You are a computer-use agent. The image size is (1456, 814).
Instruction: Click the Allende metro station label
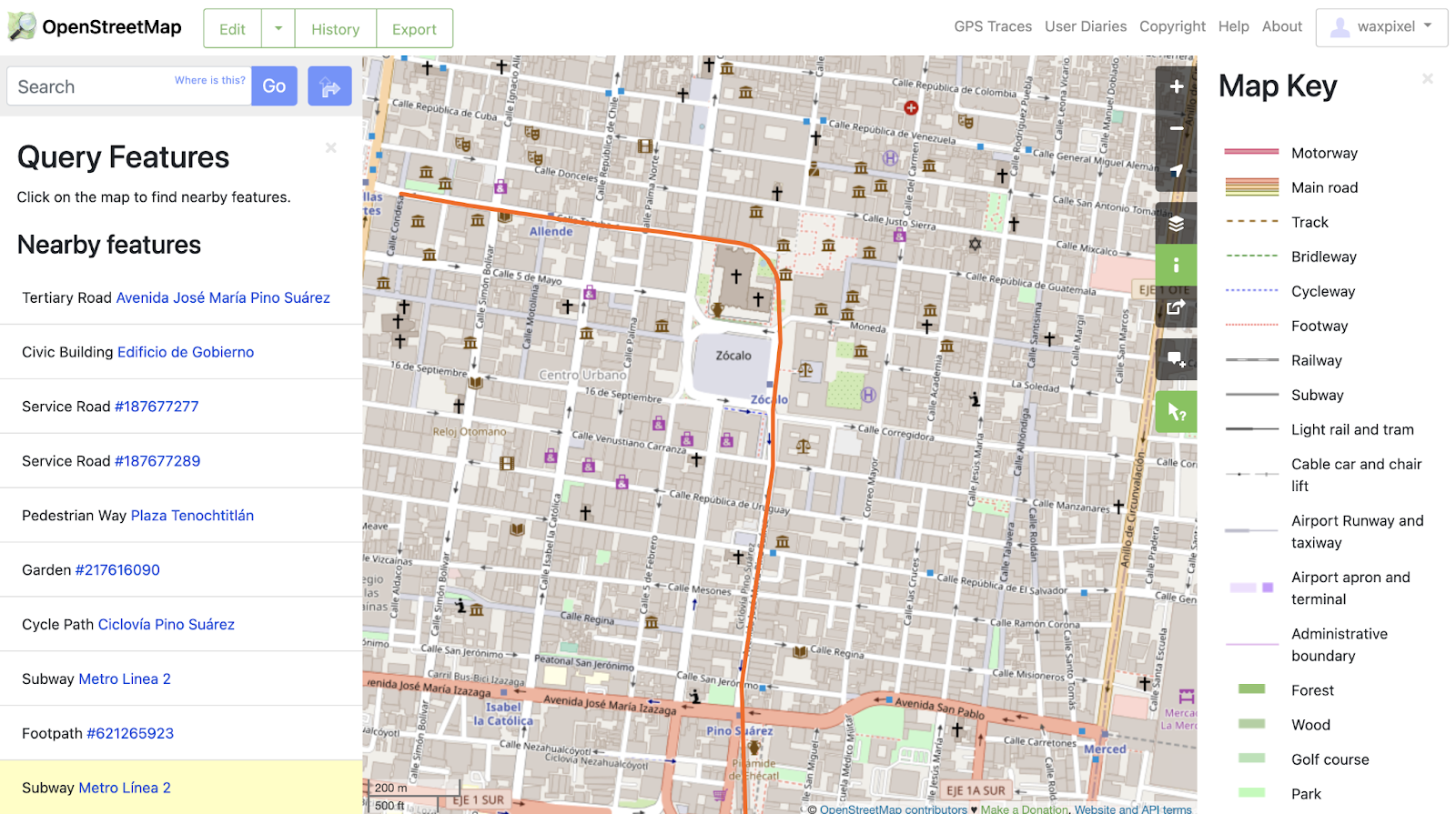(551, 231)
